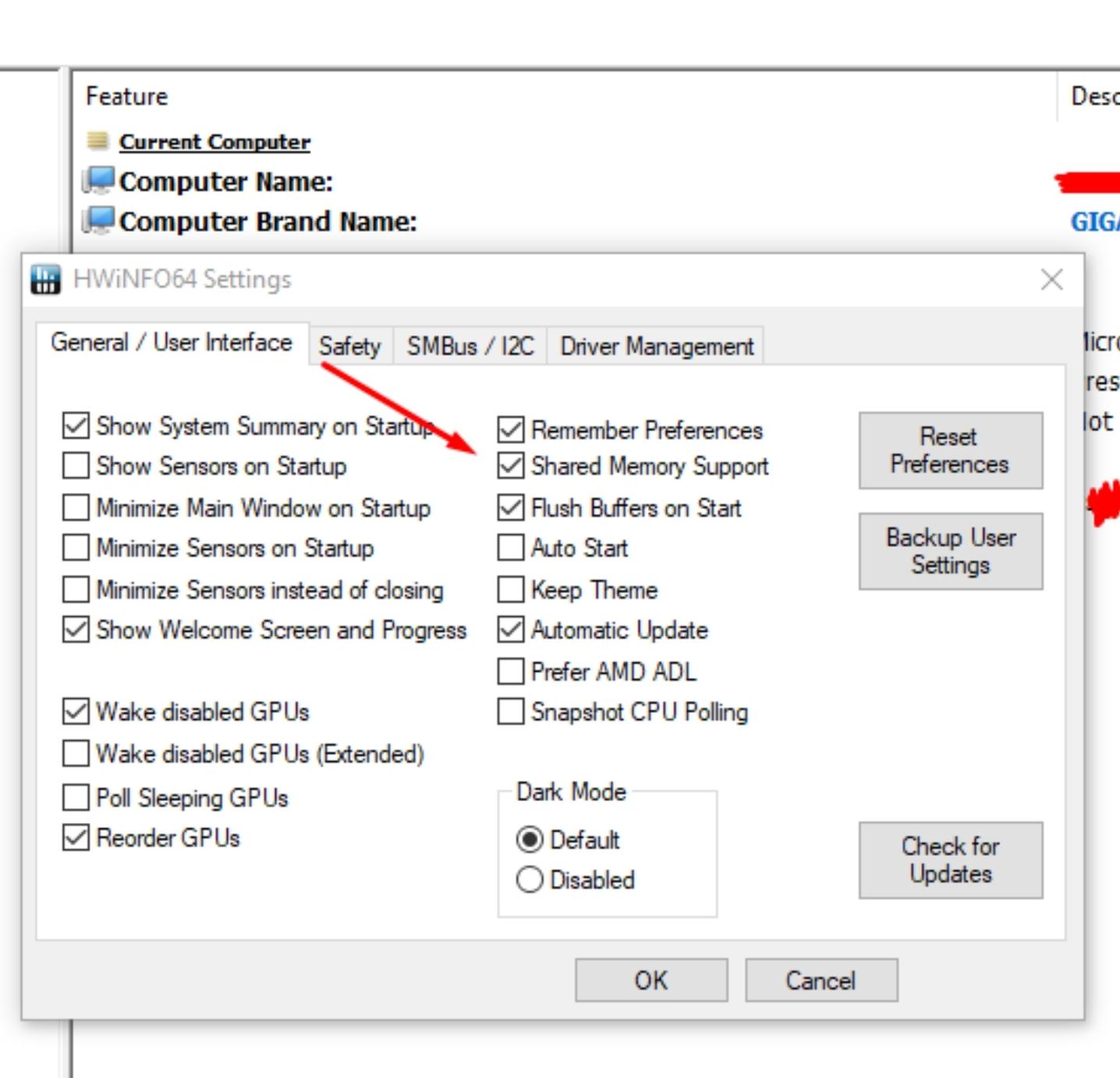Open the General / User Interface tab
The width and height of the screenshot is (1120, 1078).
172,343
